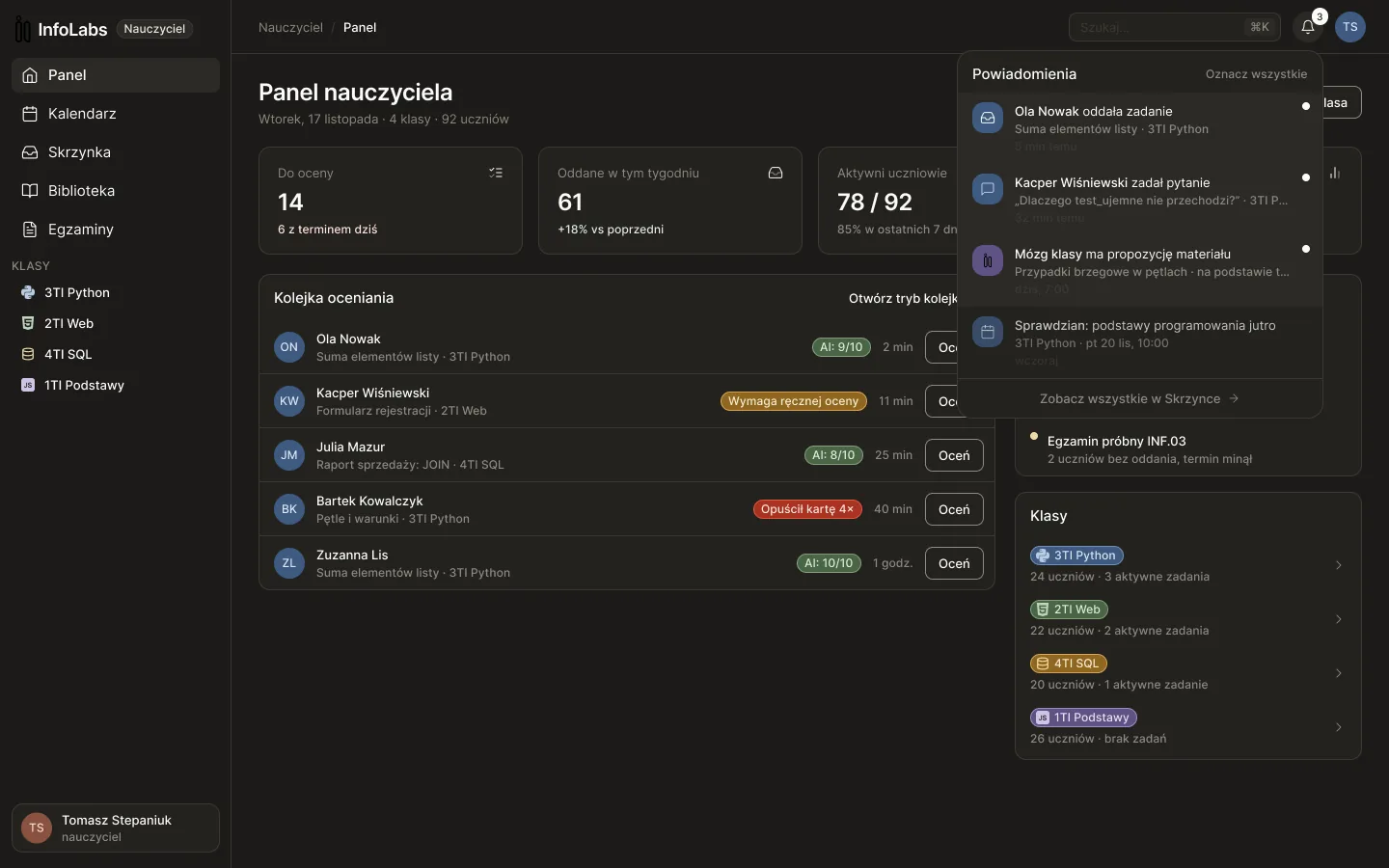Focus the Szukaj search field

point(1175,27)
